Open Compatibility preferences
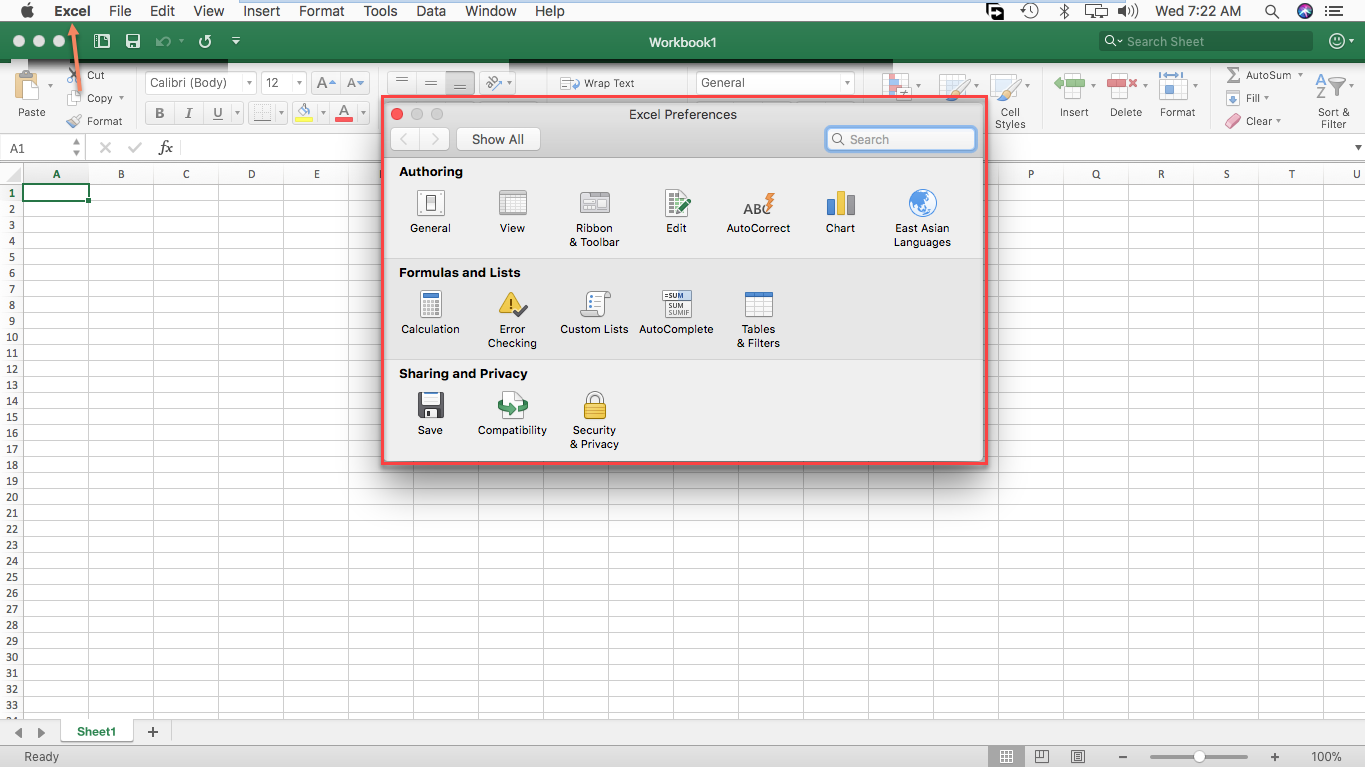This screenshot has height=767, width=1365. pos(512,414)
